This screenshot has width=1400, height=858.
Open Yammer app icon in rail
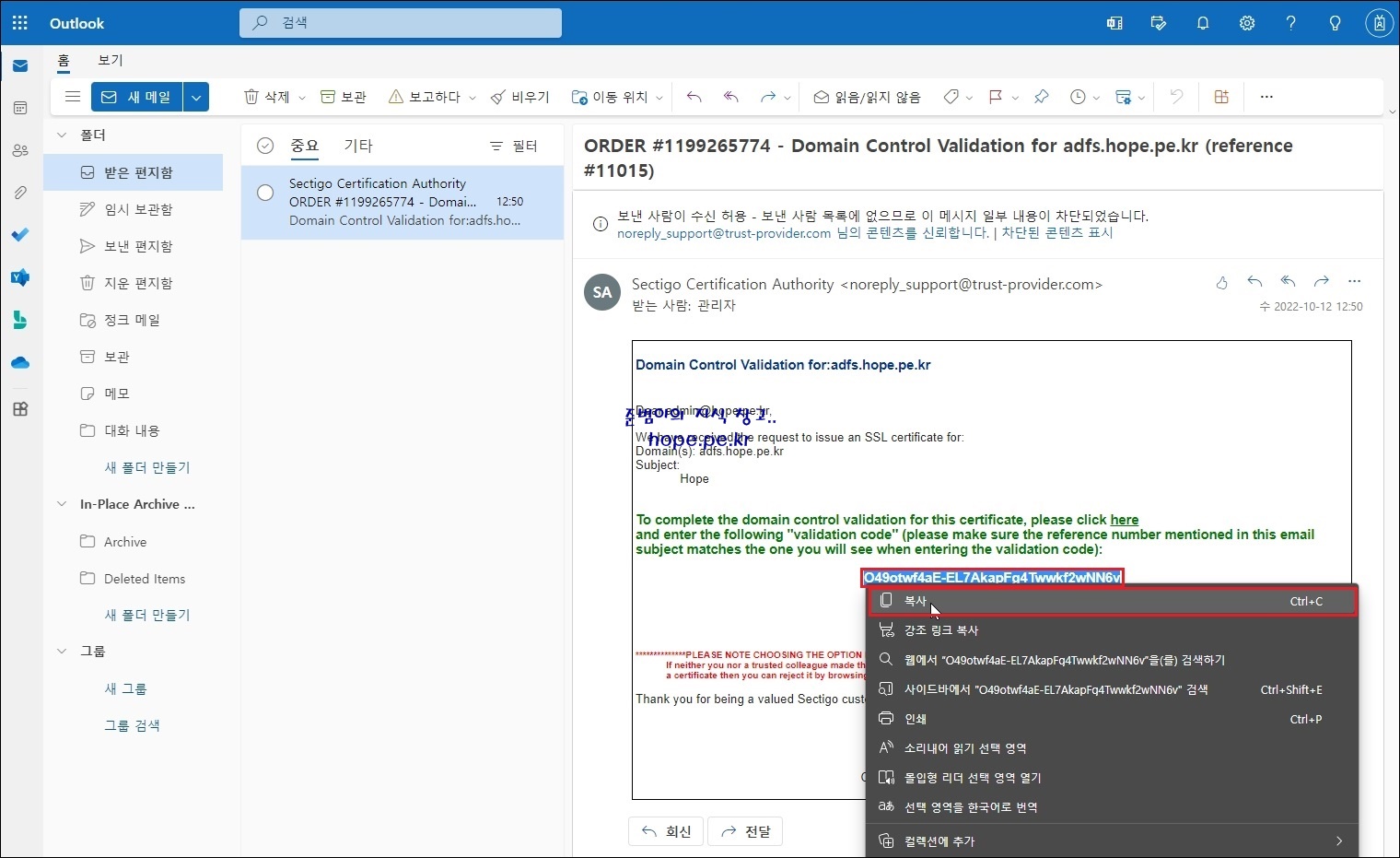[20, 277]
